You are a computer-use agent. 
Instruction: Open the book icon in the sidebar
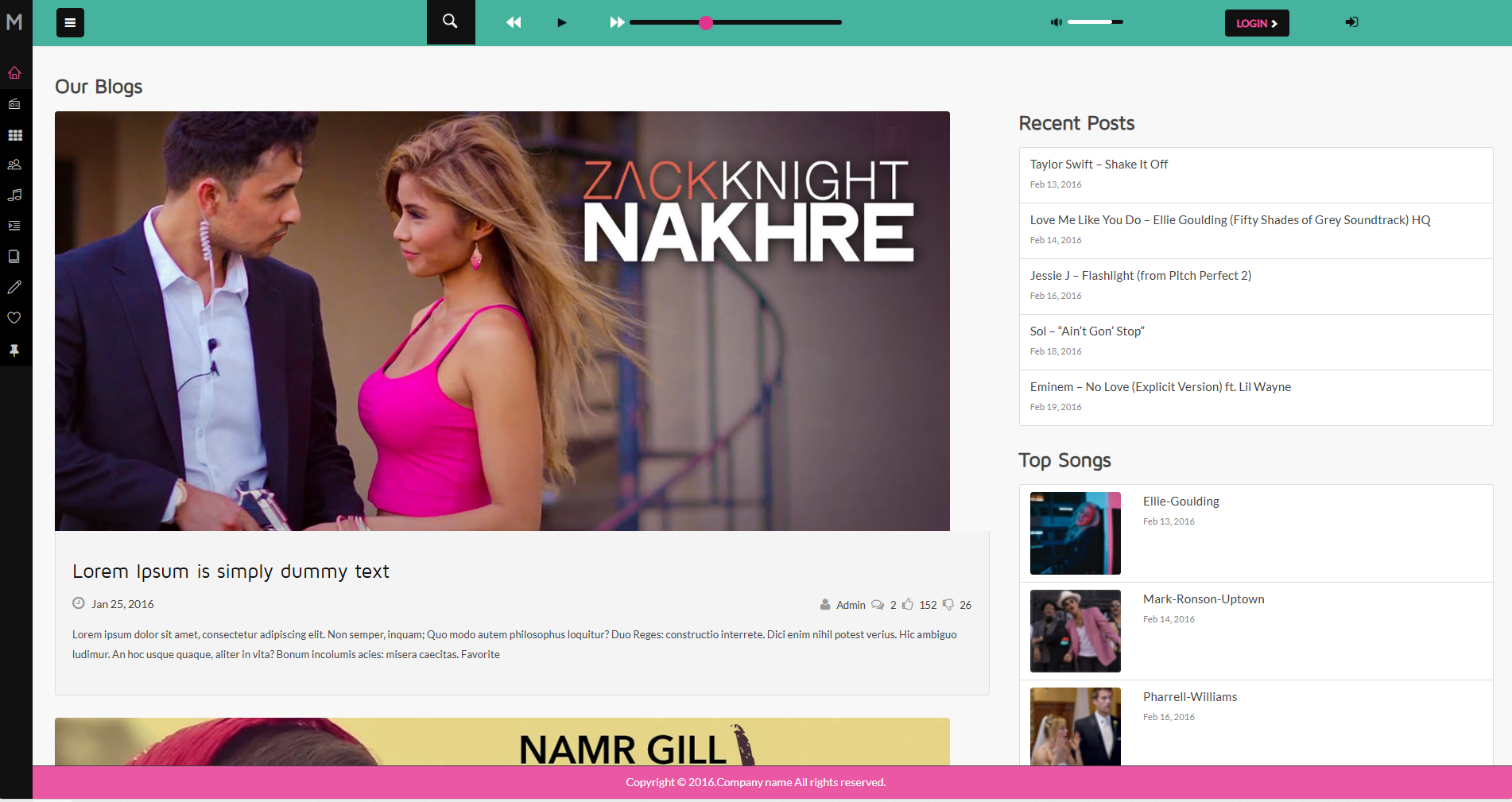14,257
